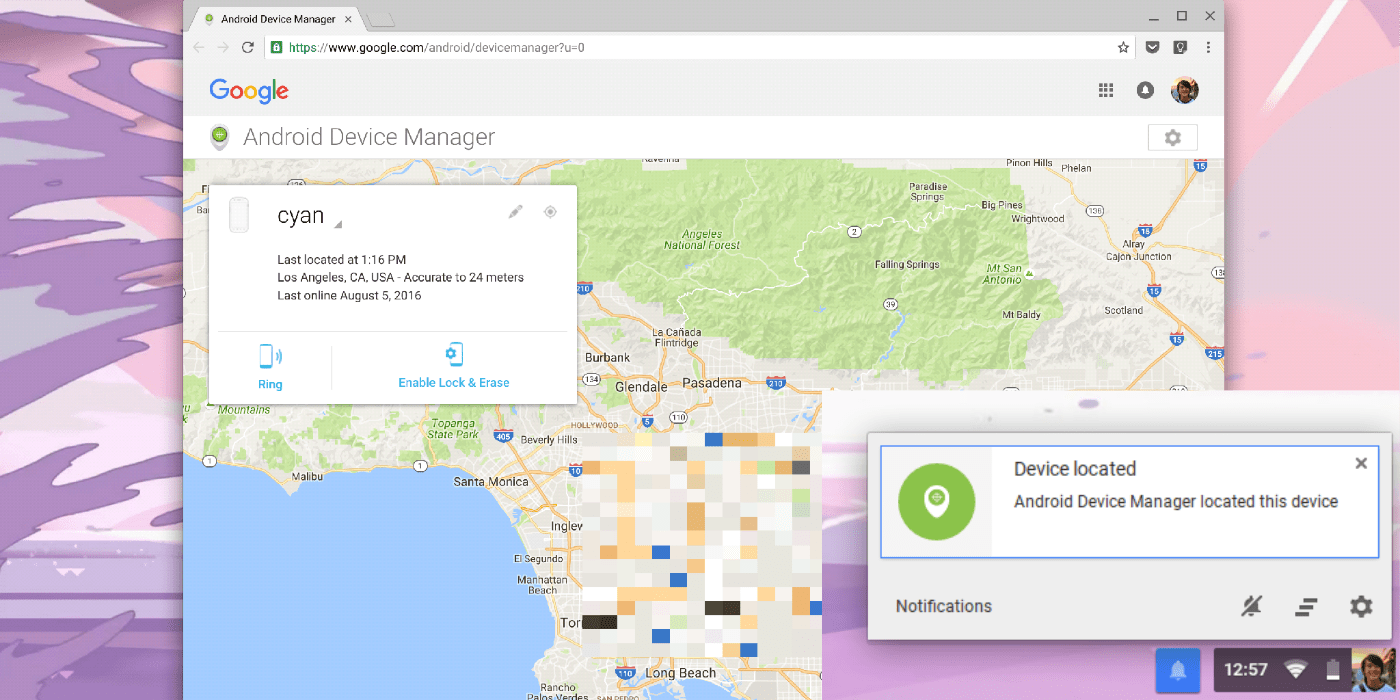Open a new tab next to Android Device Manager
The image size is (1400, 700).
pyautogui.click(x=380, y=19)
